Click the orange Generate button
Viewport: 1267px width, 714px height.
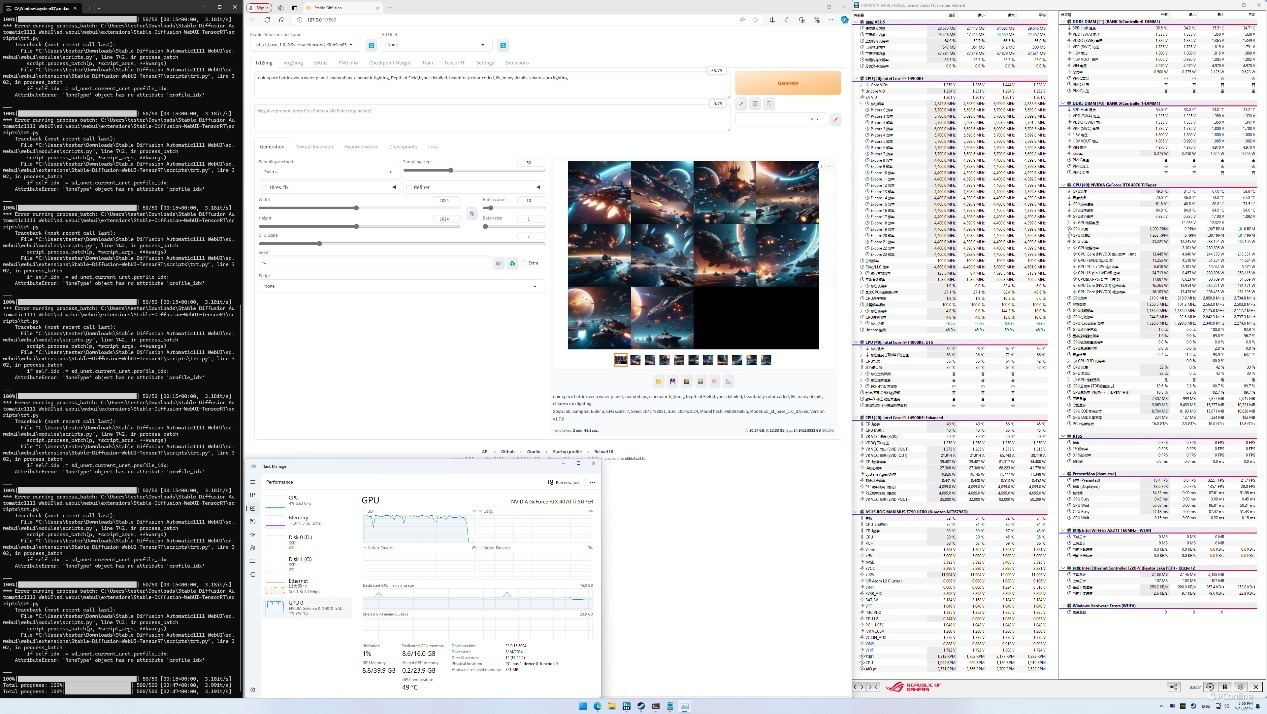[787, 82]
